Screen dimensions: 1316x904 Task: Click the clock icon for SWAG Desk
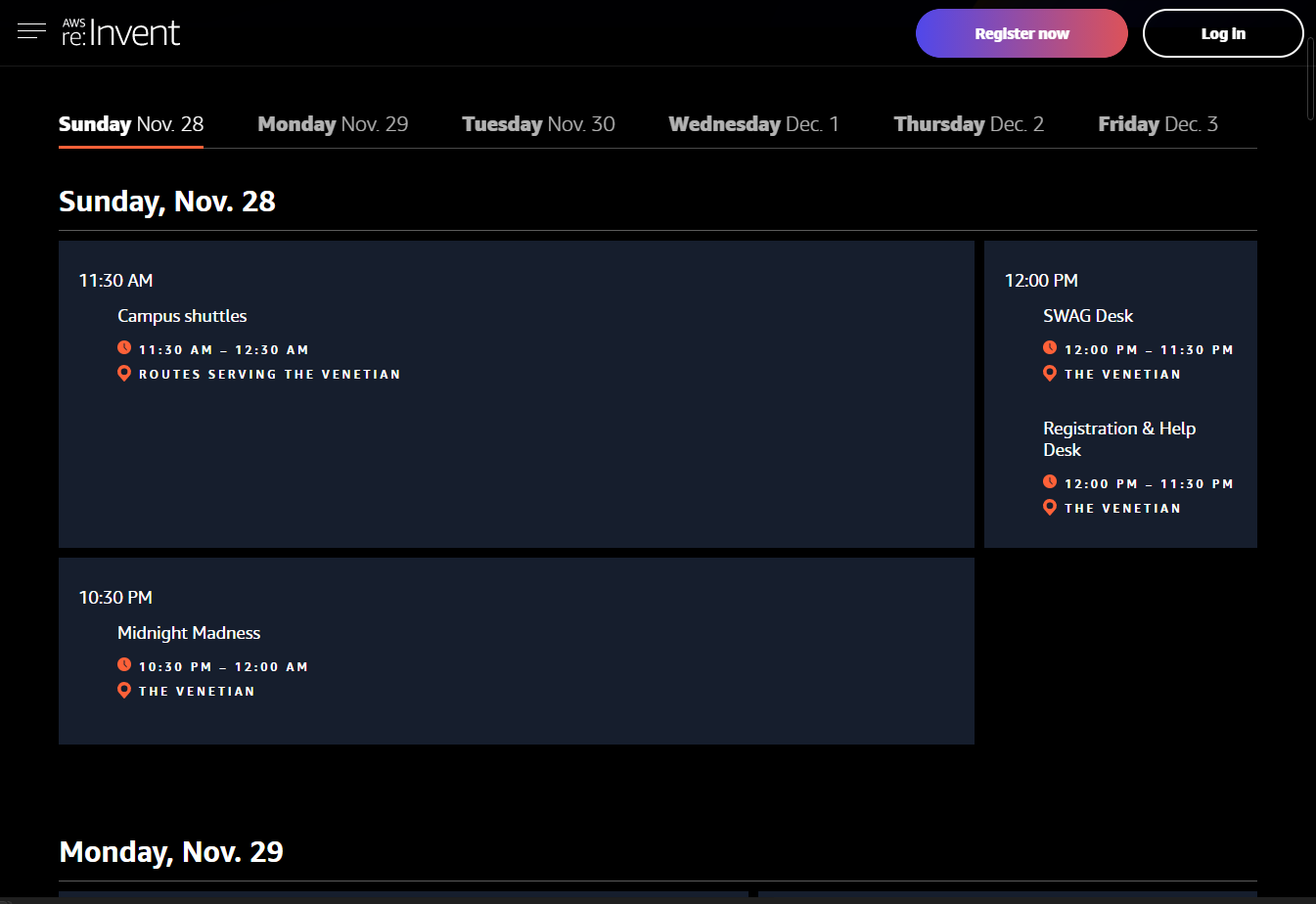pos(1050,348)
